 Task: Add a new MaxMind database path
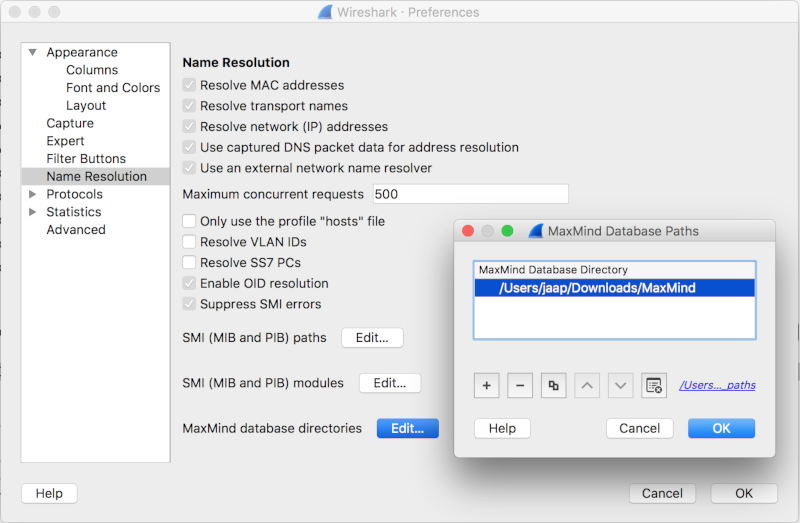(x=486, y=385)
